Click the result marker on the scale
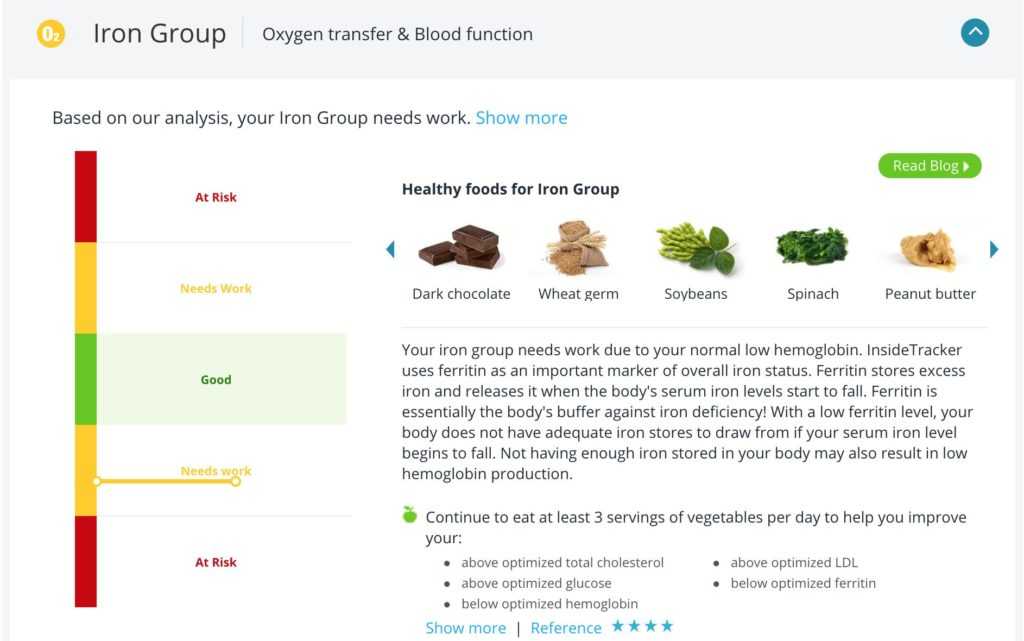1024x641 pixels. [x=235, y=481]
